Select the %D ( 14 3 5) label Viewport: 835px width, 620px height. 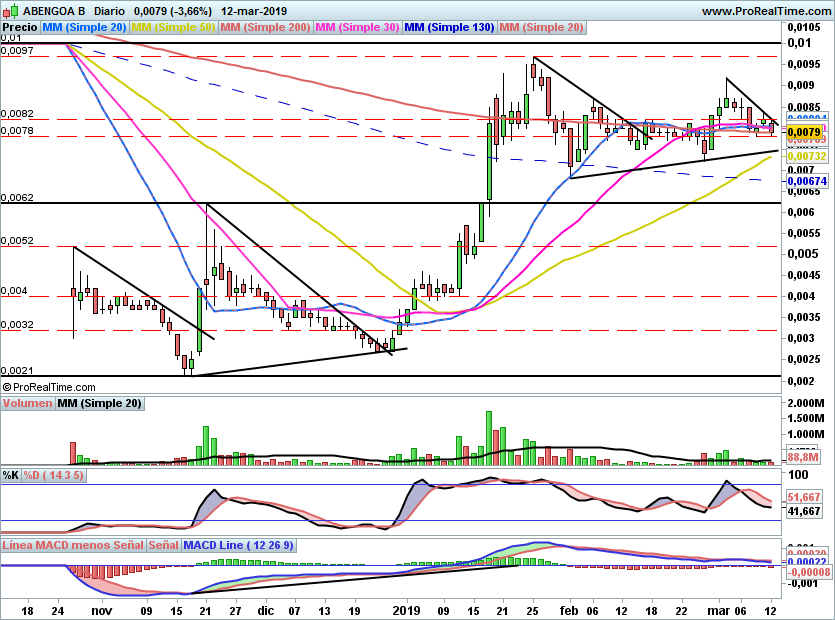[x=54, y=475]
